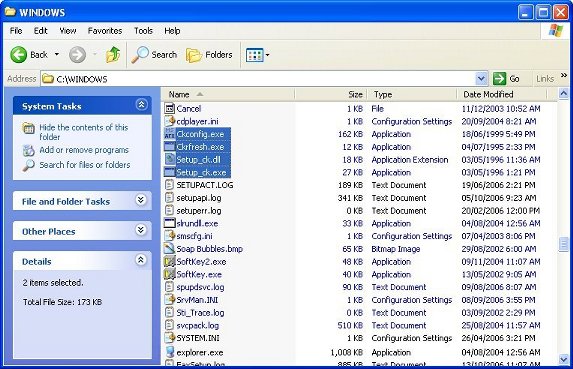The image size is (573, 369).
Task: Click the Application Extension type cell
Action: [410, 160]
